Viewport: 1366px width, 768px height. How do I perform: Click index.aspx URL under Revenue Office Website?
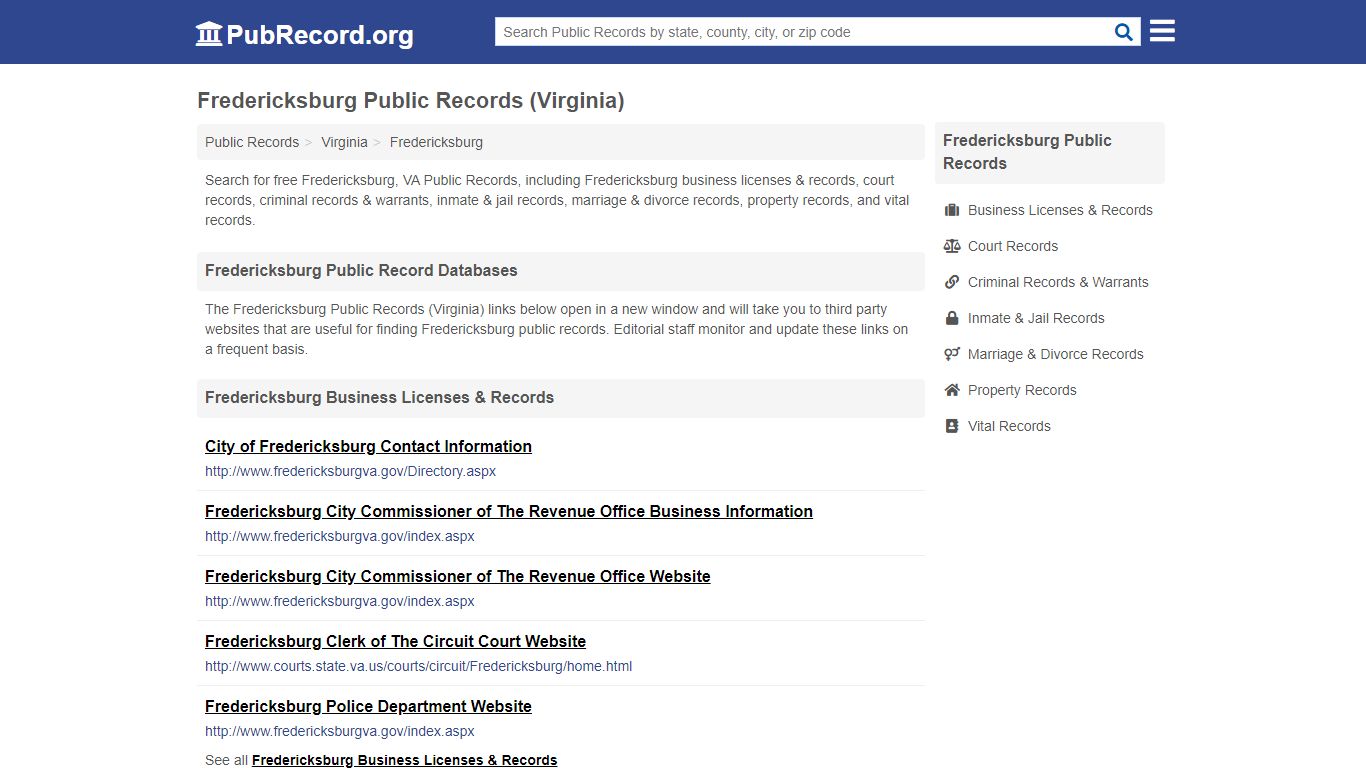[x=340, y=601]
